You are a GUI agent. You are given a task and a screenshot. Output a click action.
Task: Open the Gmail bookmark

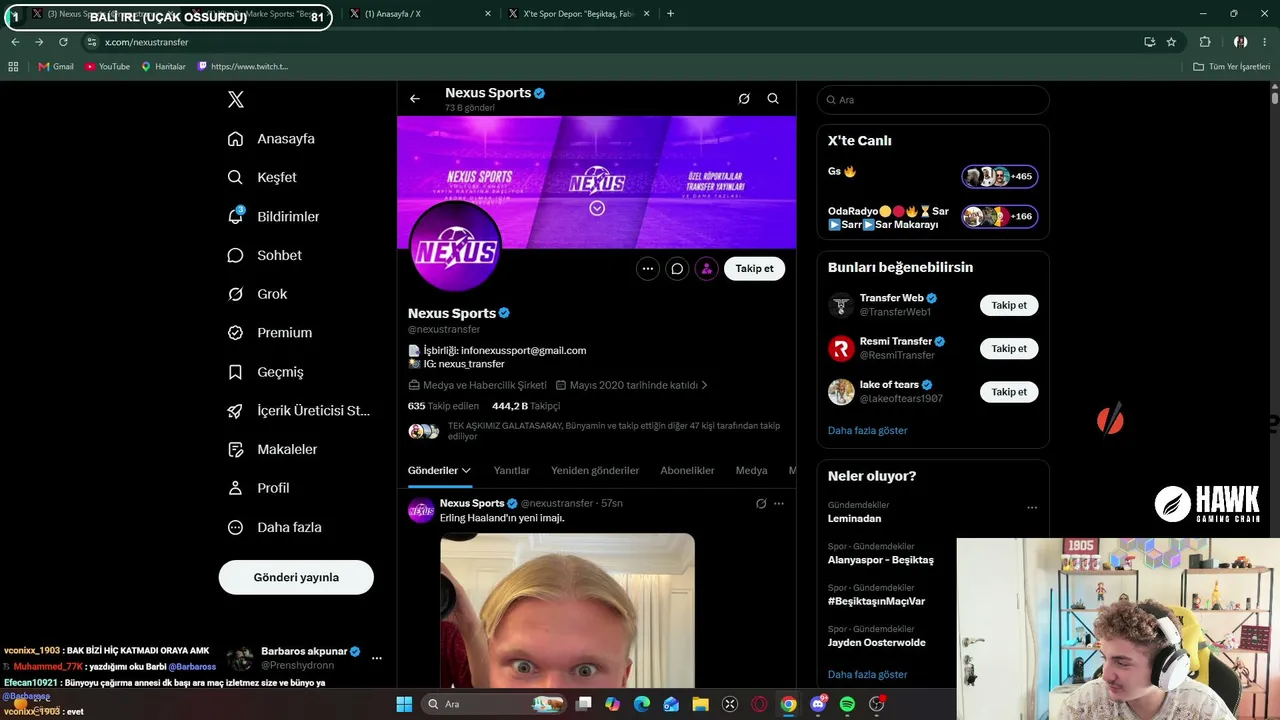[x=56, y=67]
